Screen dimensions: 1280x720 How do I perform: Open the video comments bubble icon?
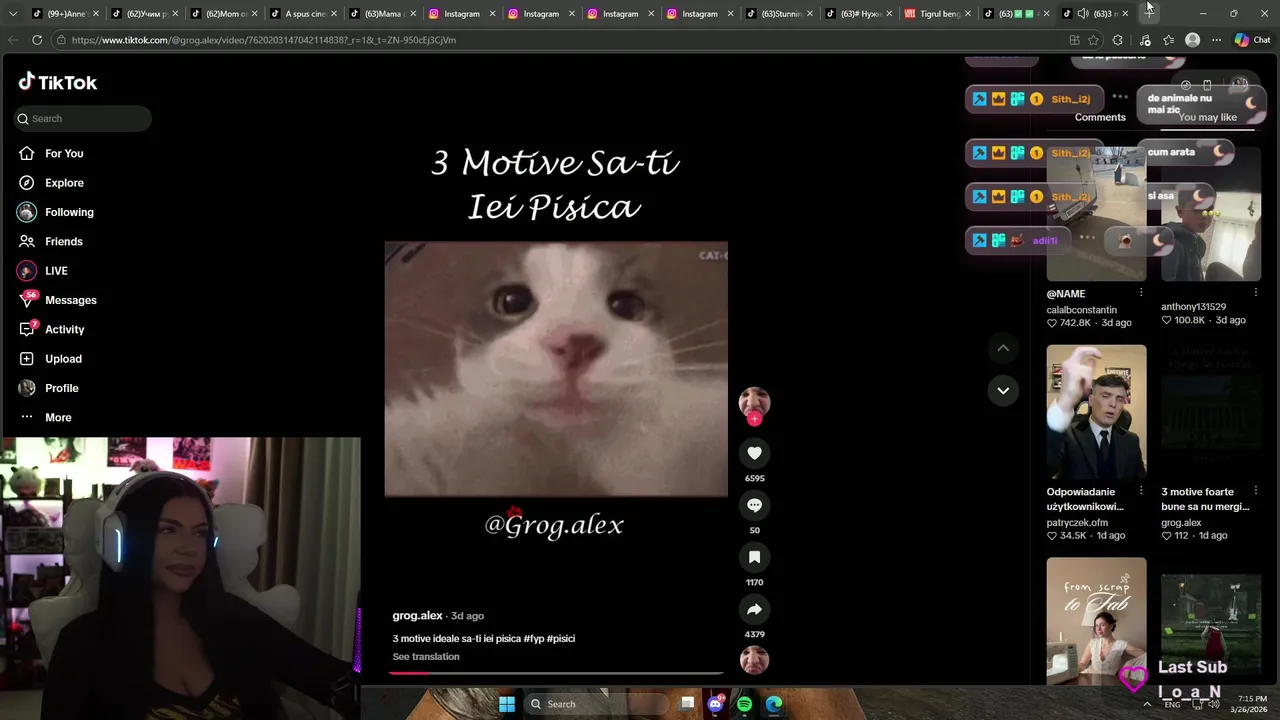tap(754, 505)
